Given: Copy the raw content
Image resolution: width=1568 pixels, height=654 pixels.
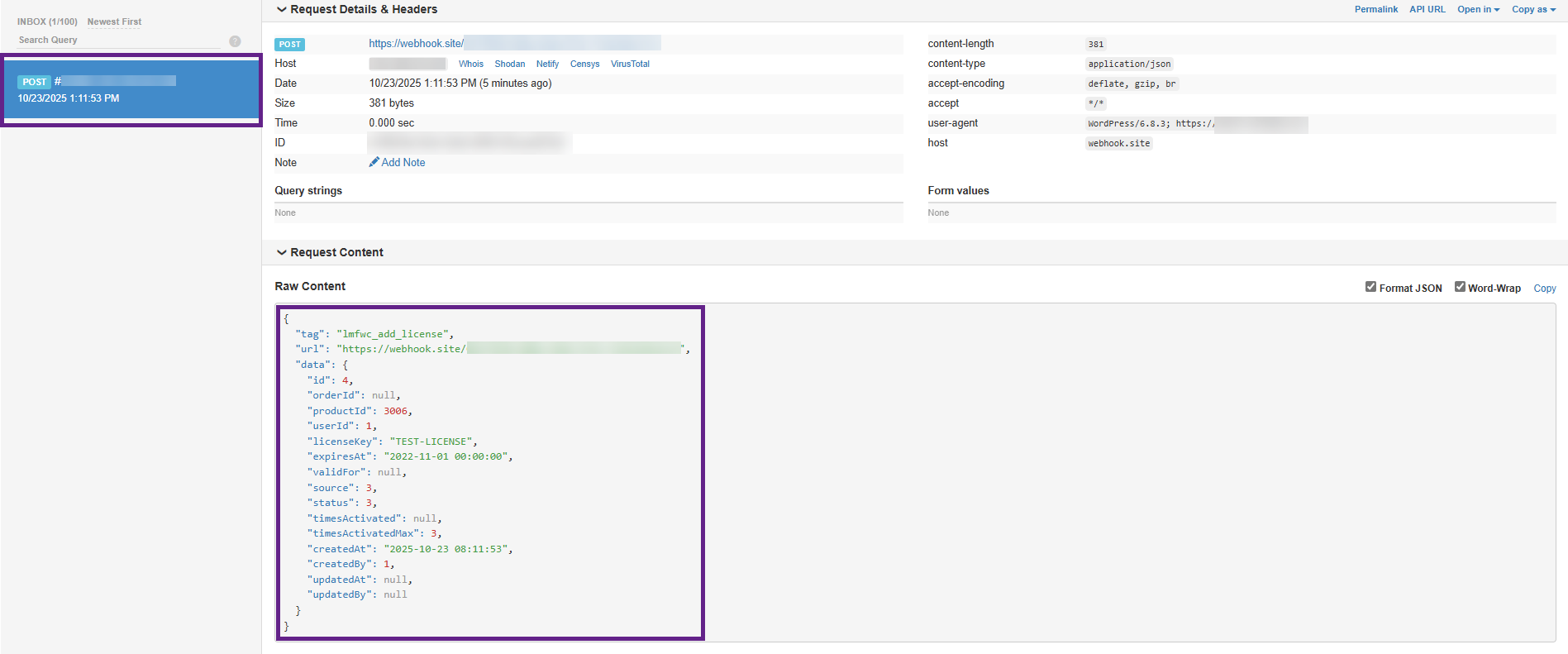Looking at the screenshot, I should [1544, 289].
